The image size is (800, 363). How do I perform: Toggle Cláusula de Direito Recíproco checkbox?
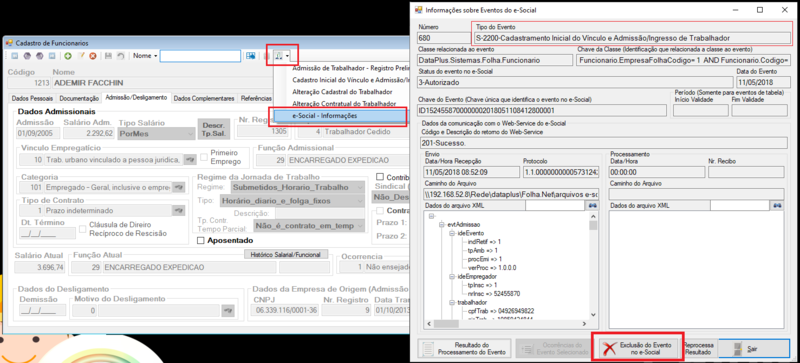[83, 230]
